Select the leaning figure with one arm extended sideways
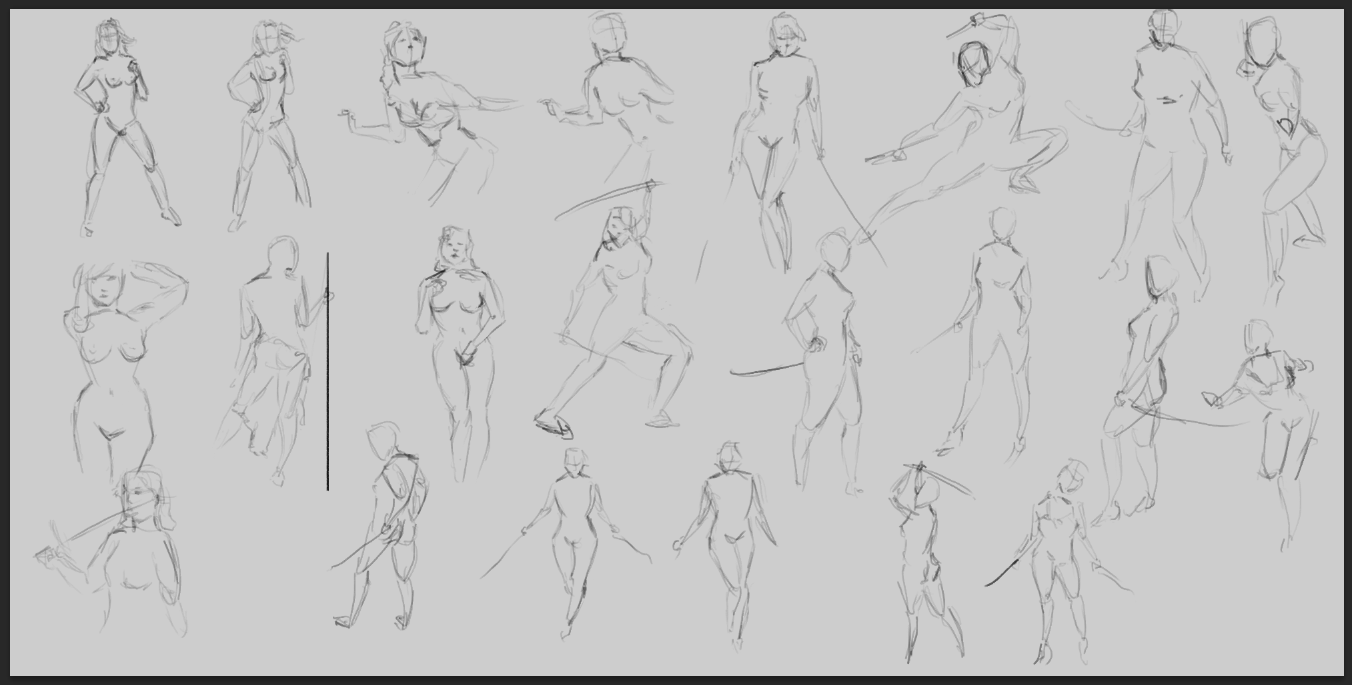This screenshot has width=1352, height=685. pyautogui.click(x=430, y=112)
